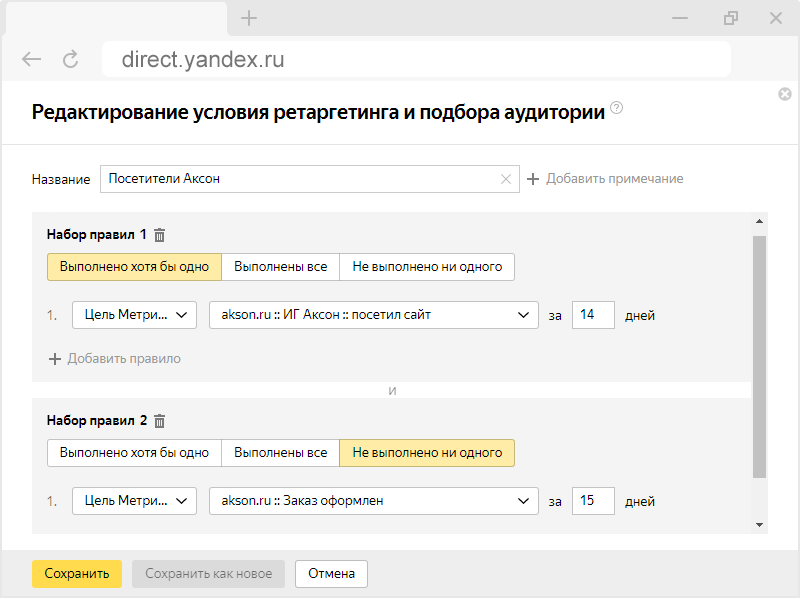Click the help question mark icon
This screenshot has height=598, width=800.
(x=616, y=108)
